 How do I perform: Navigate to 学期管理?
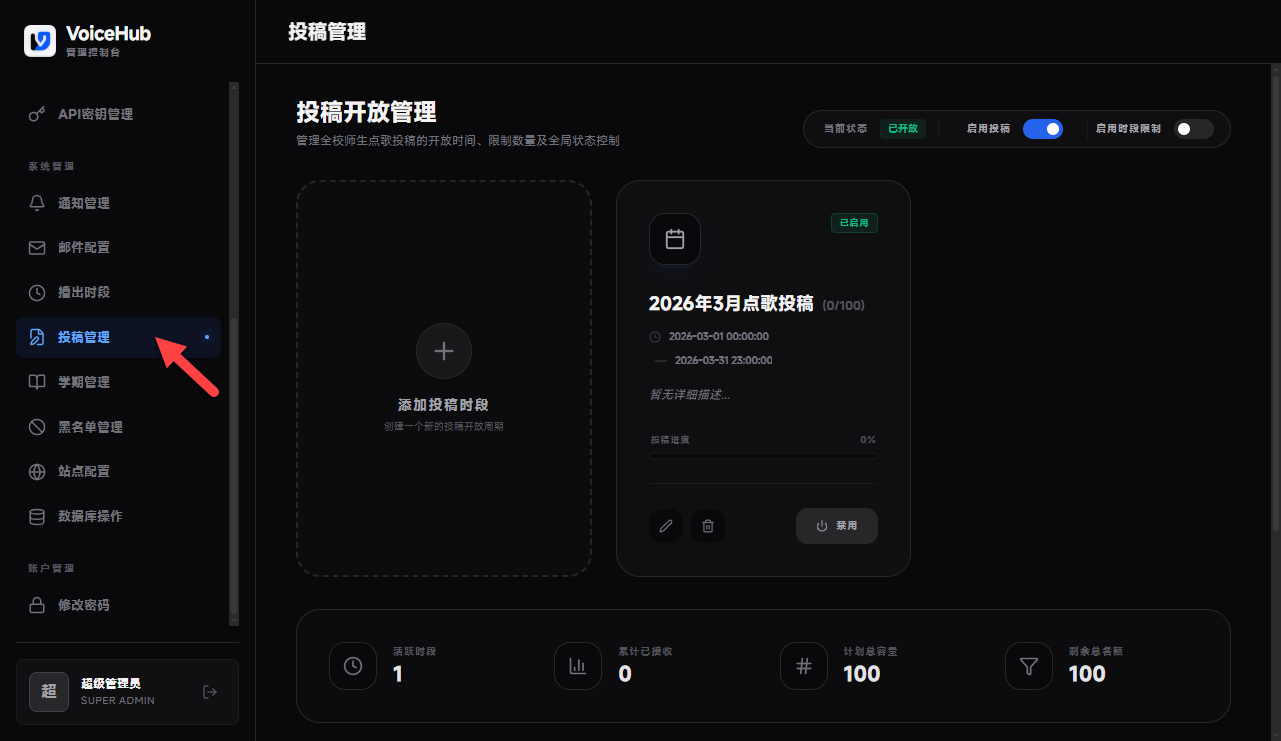point(118,382)
